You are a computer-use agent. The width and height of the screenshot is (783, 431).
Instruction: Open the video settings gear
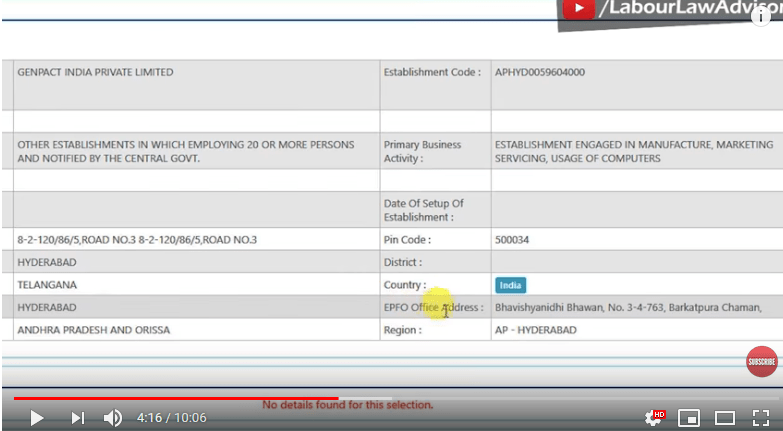(653, 418)
